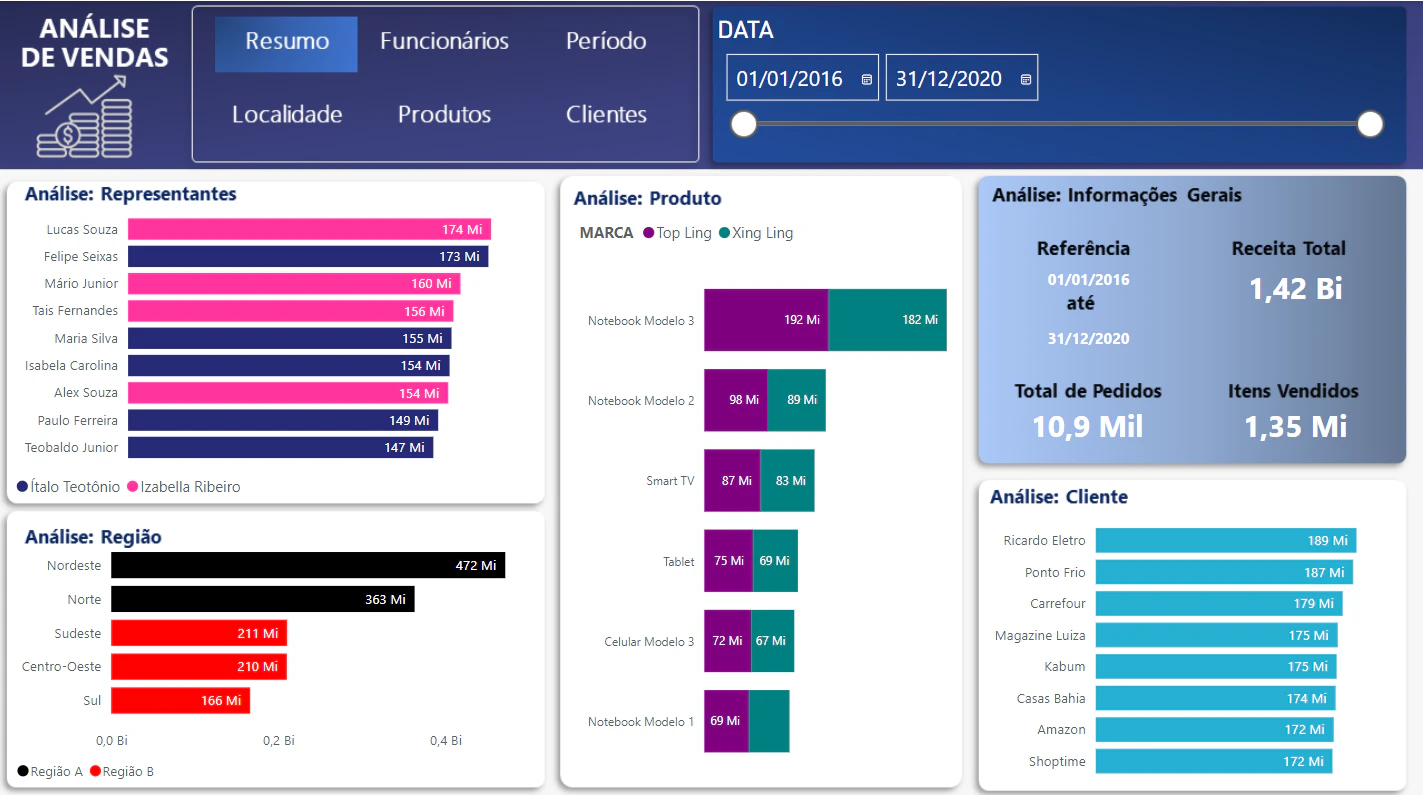Select the purple 87 Mi Smart TV segment
This screenshot has width=1423, height=795.
coord(732,480)
